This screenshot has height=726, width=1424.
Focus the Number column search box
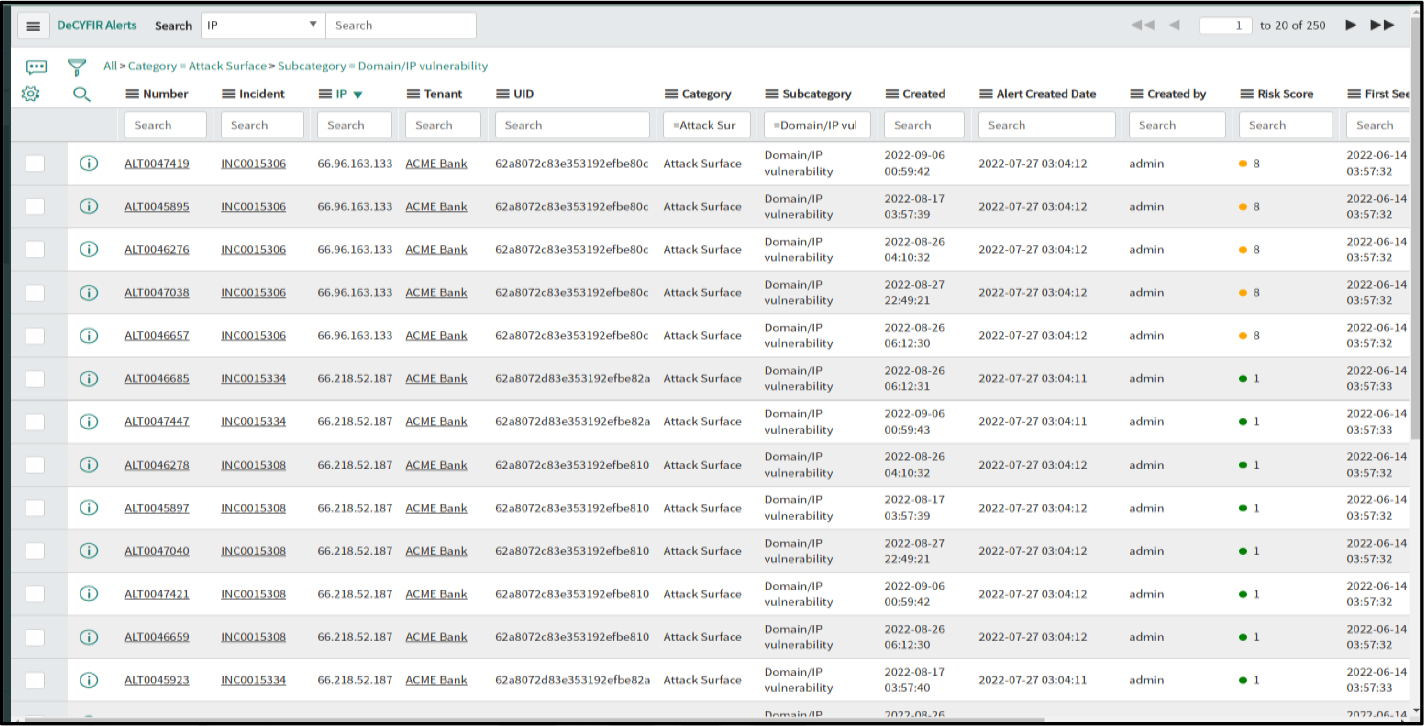(165, 125)
